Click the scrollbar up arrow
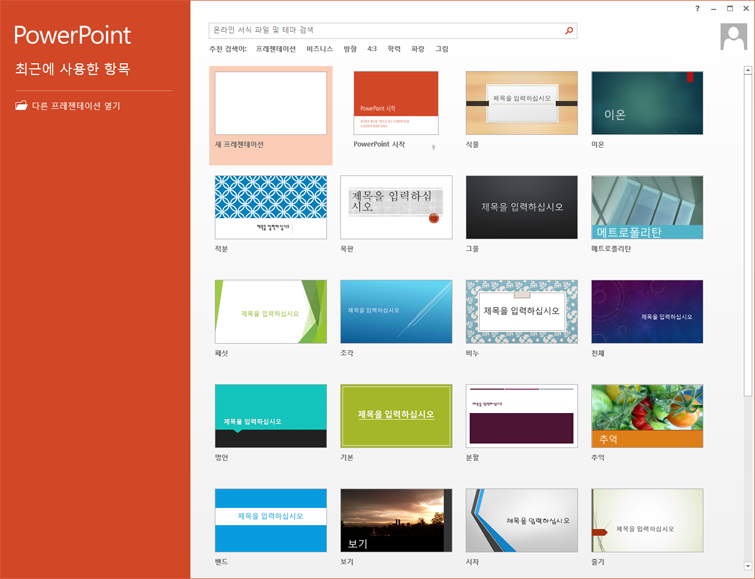Screen dimensions: 755x579 point(748,70)
